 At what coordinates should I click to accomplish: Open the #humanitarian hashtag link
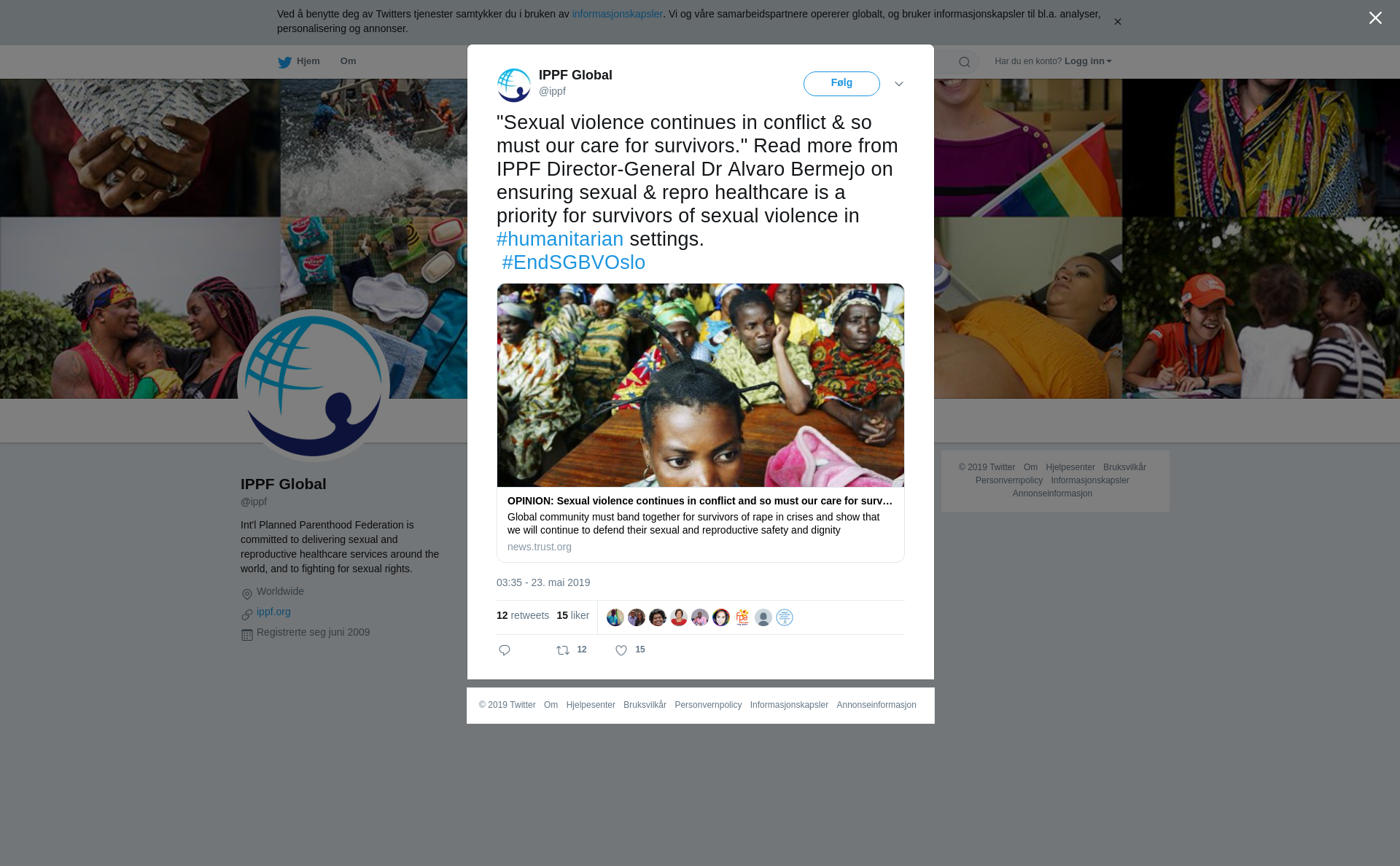[560, 239]
